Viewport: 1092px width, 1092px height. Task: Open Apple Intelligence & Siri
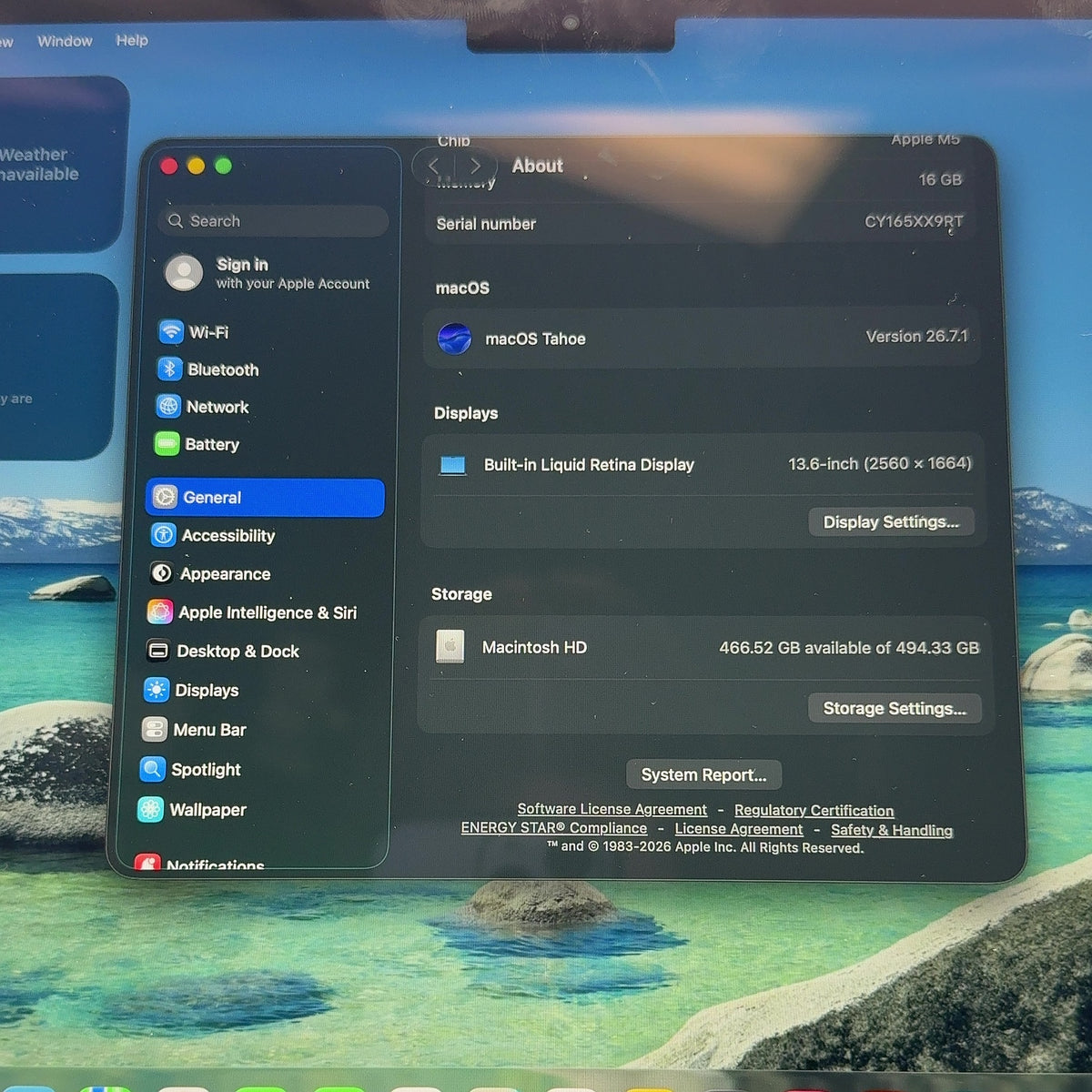point(252,612)
